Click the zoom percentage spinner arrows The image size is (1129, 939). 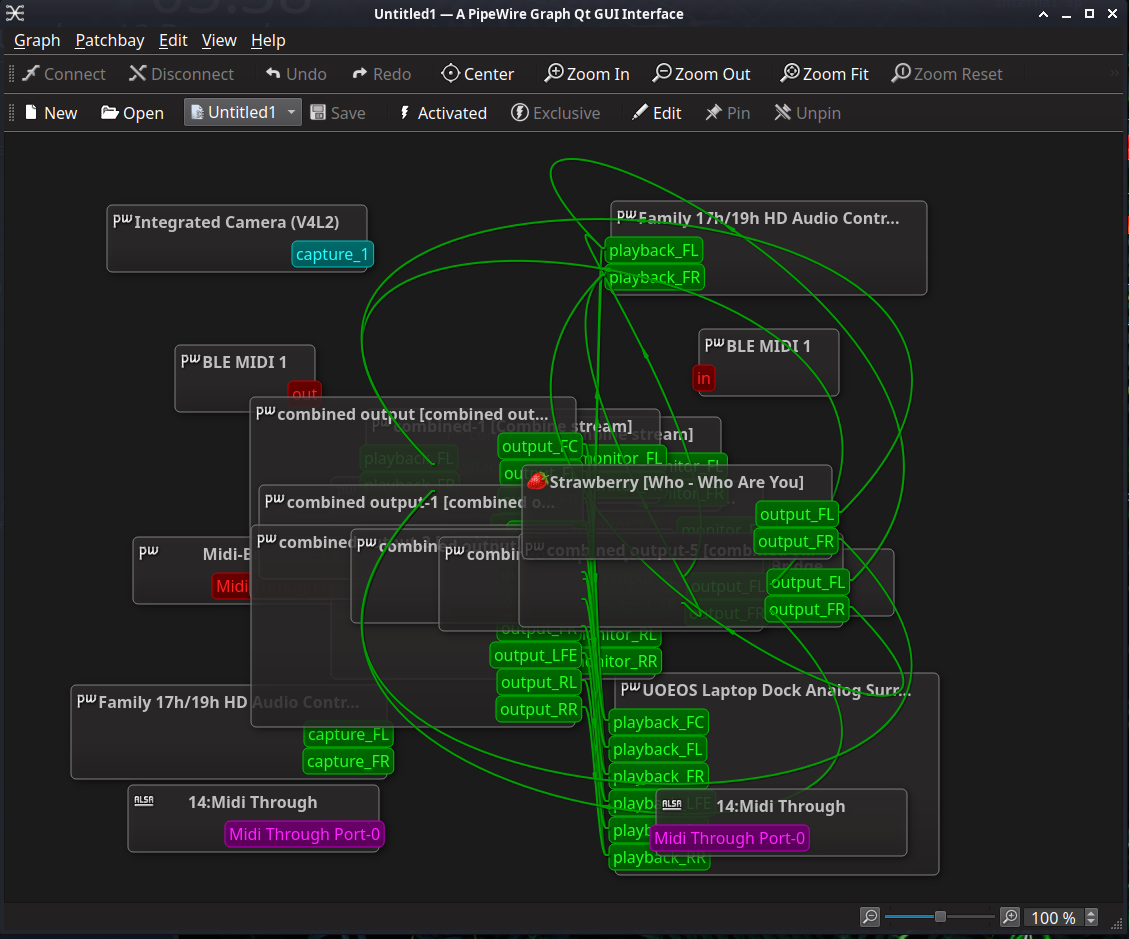pyautogui.click(x=1091, y=917)
